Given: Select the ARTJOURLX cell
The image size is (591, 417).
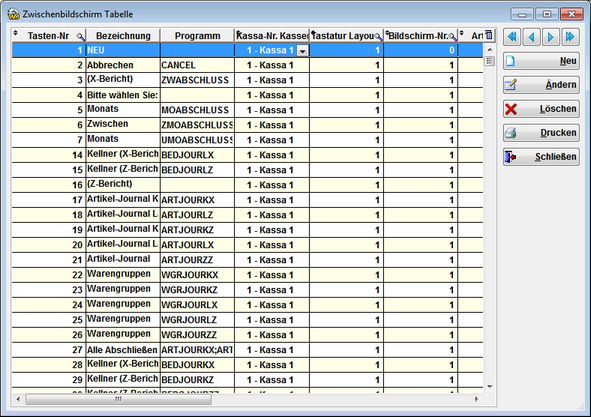Looking at the screenshot, I should click(x=197, y=245).
